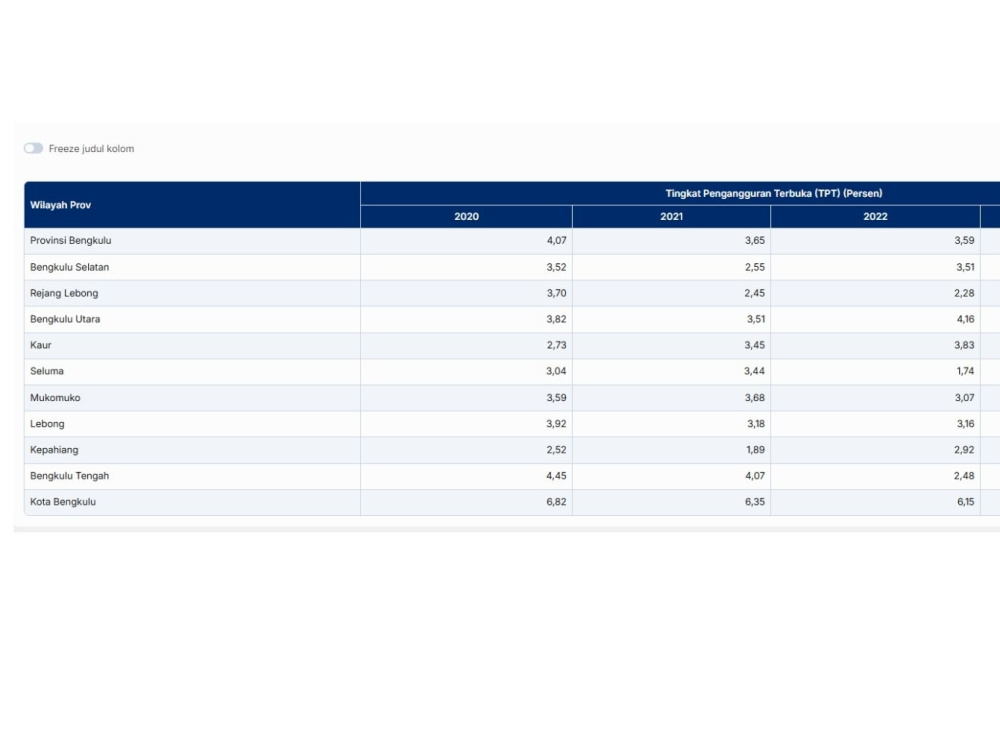
Task: Select Rejang Lebong 2020 value 3,70
Action: (x=556, y=293)
